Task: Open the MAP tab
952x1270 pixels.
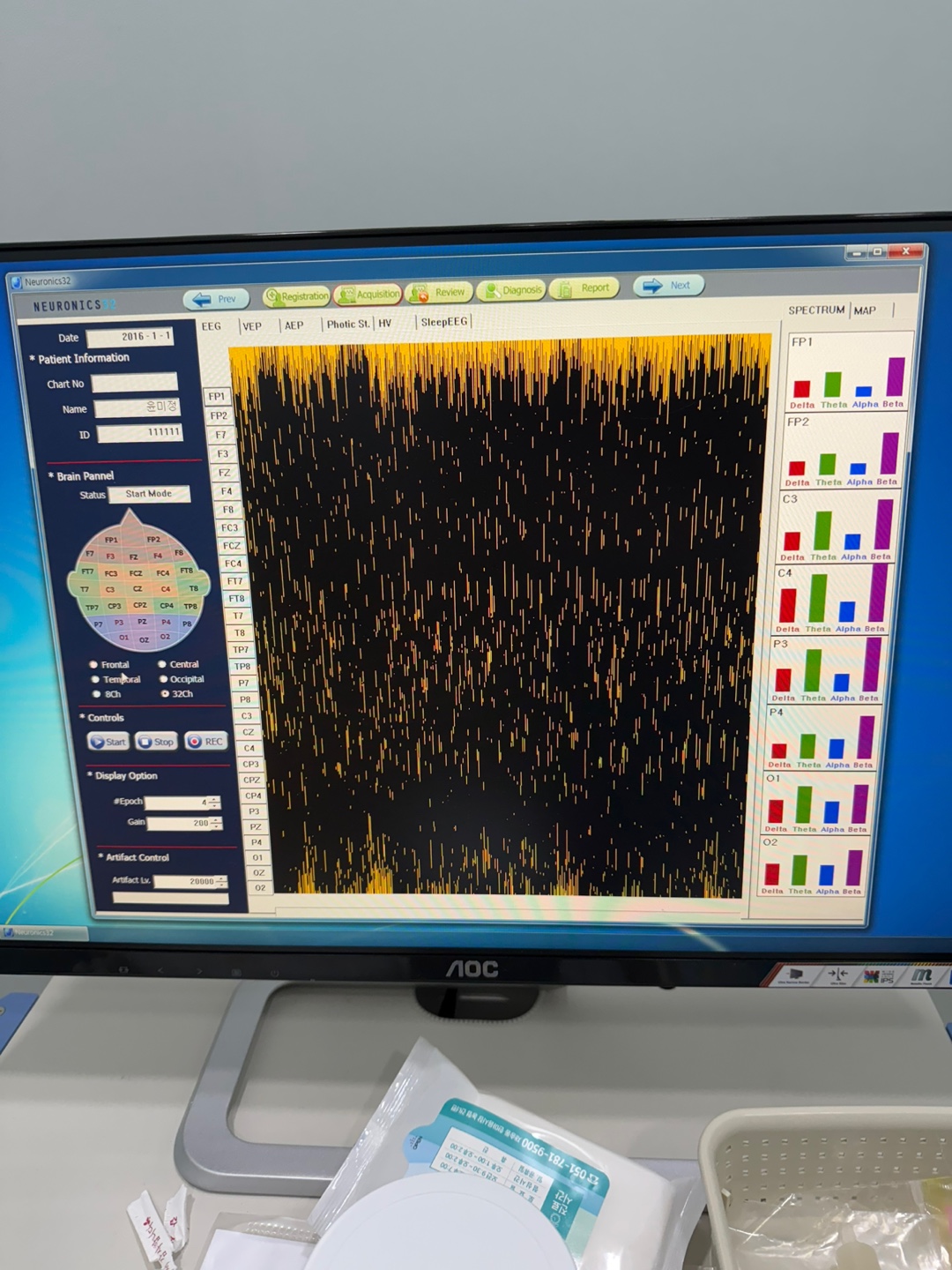Action: tap(865, 310)
